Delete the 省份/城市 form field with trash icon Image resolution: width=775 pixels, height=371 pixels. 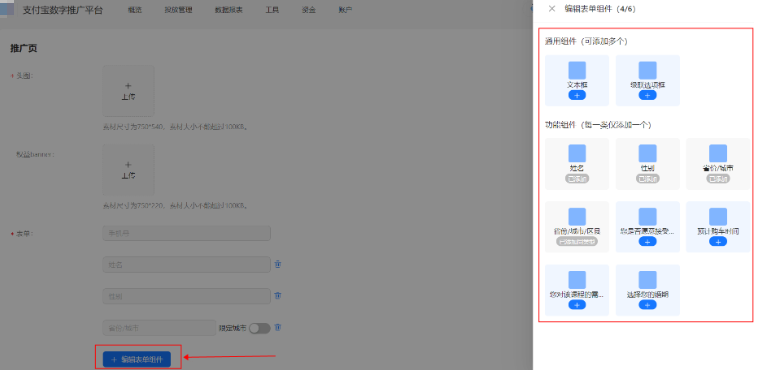278,327
